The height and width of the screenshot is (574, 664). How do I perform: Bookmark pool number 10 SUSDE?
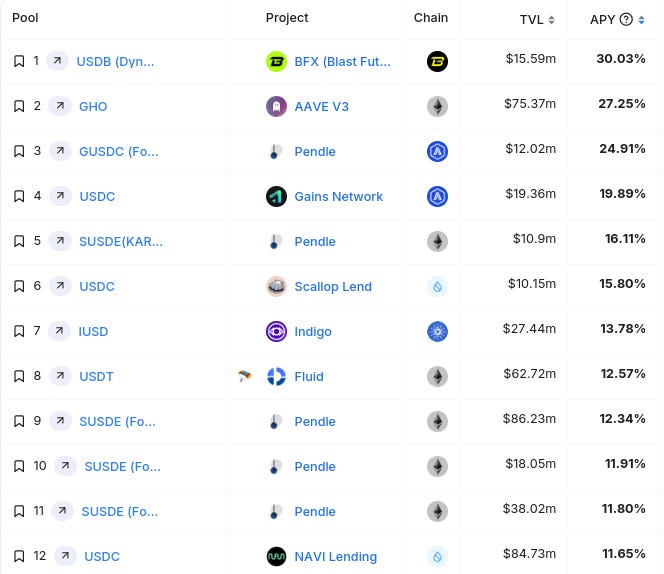click(x=19, y=466)
